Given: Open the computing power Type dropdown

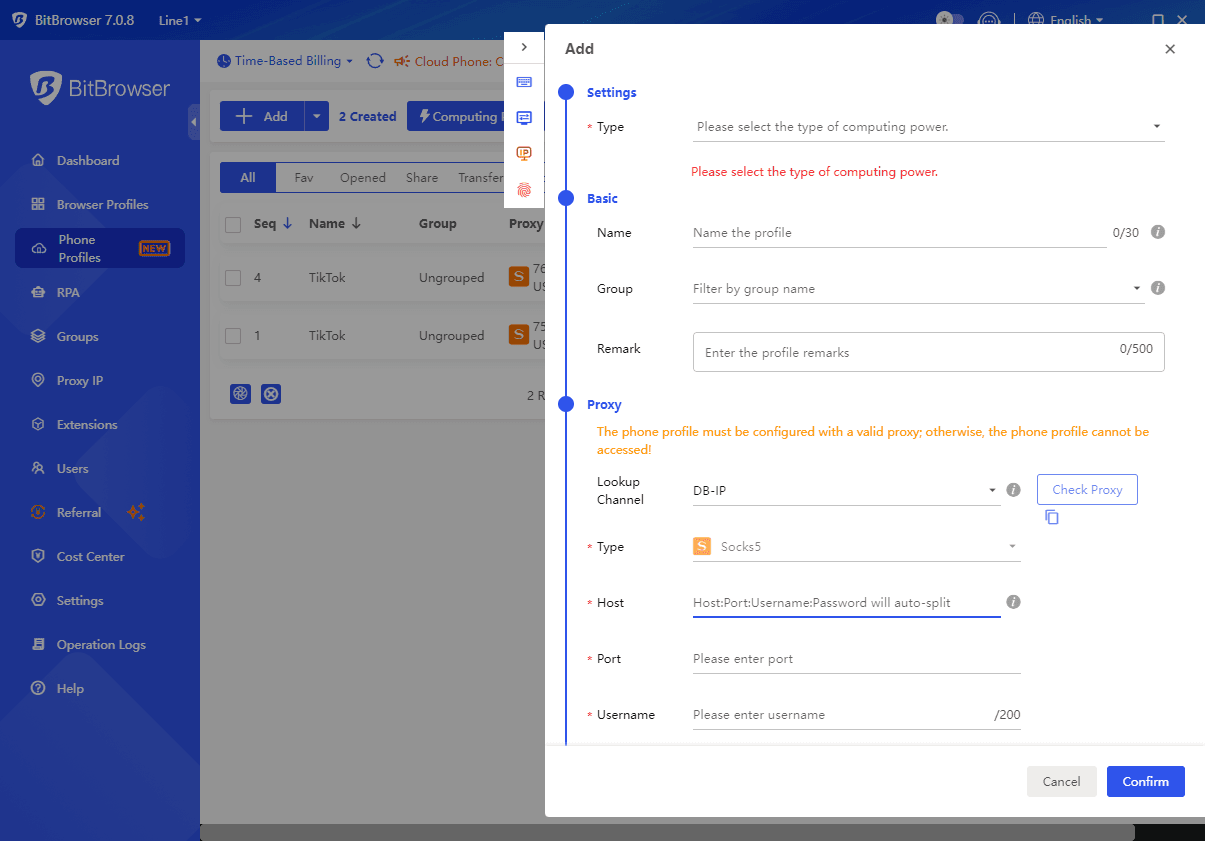Looking at the screenshot, I should pos(928,127).
